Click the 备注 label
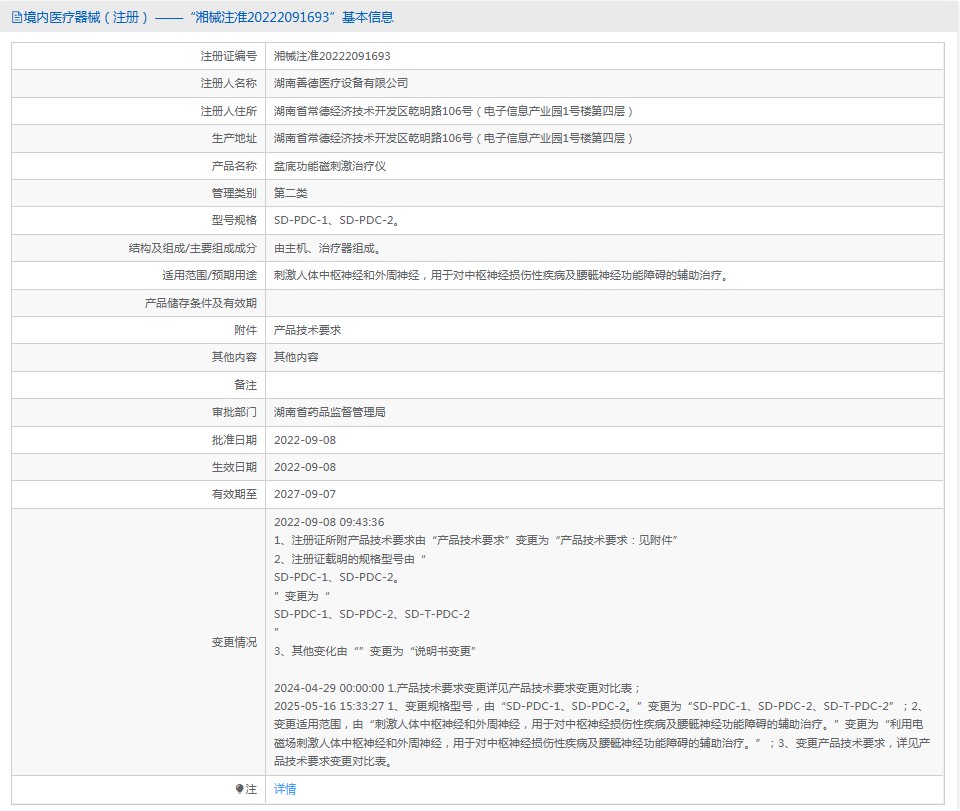960x811 pixels. coord(246,385)
